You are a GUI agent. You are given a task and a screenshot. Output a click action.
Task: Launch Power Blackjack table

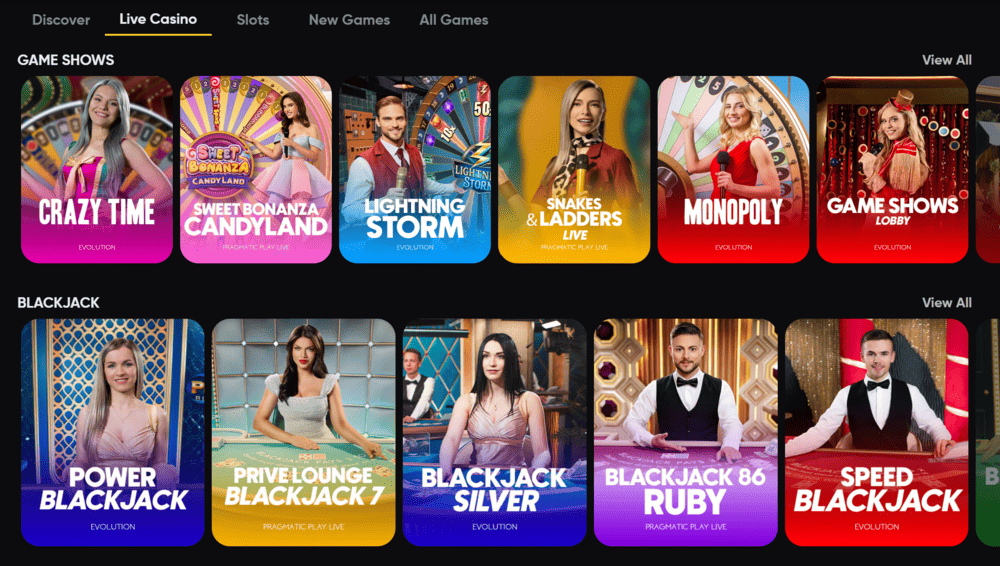point(113,433)
